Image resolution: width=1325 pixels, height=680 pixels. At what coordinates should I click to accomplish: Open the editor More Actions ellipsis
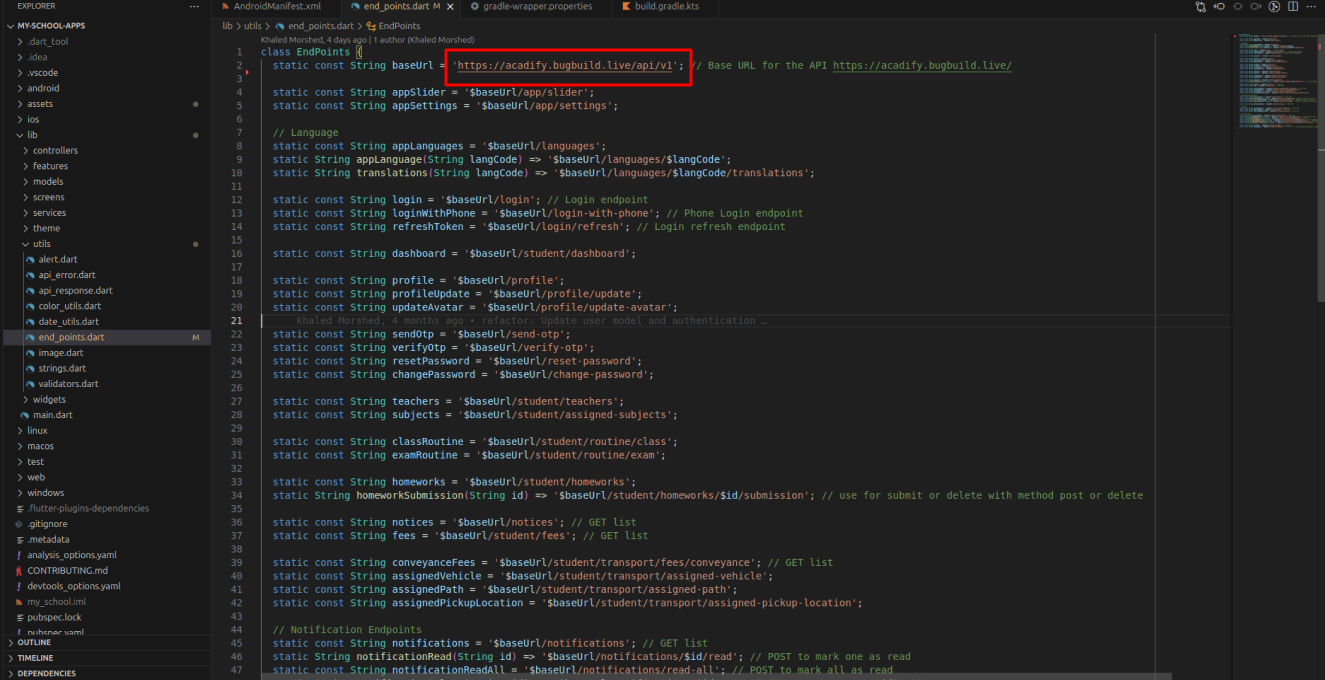1312,7
